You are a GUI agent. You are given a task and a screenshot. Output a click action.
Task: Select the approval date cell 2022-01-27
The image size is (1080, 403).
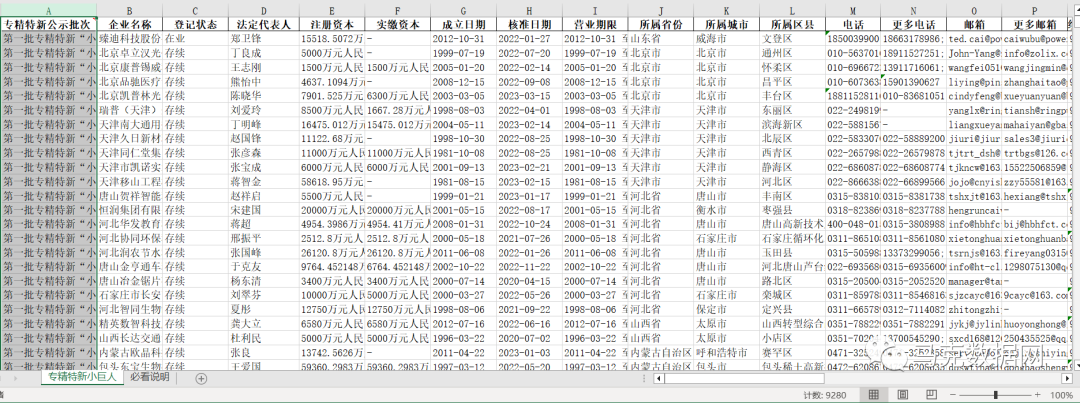coord(529,39)
